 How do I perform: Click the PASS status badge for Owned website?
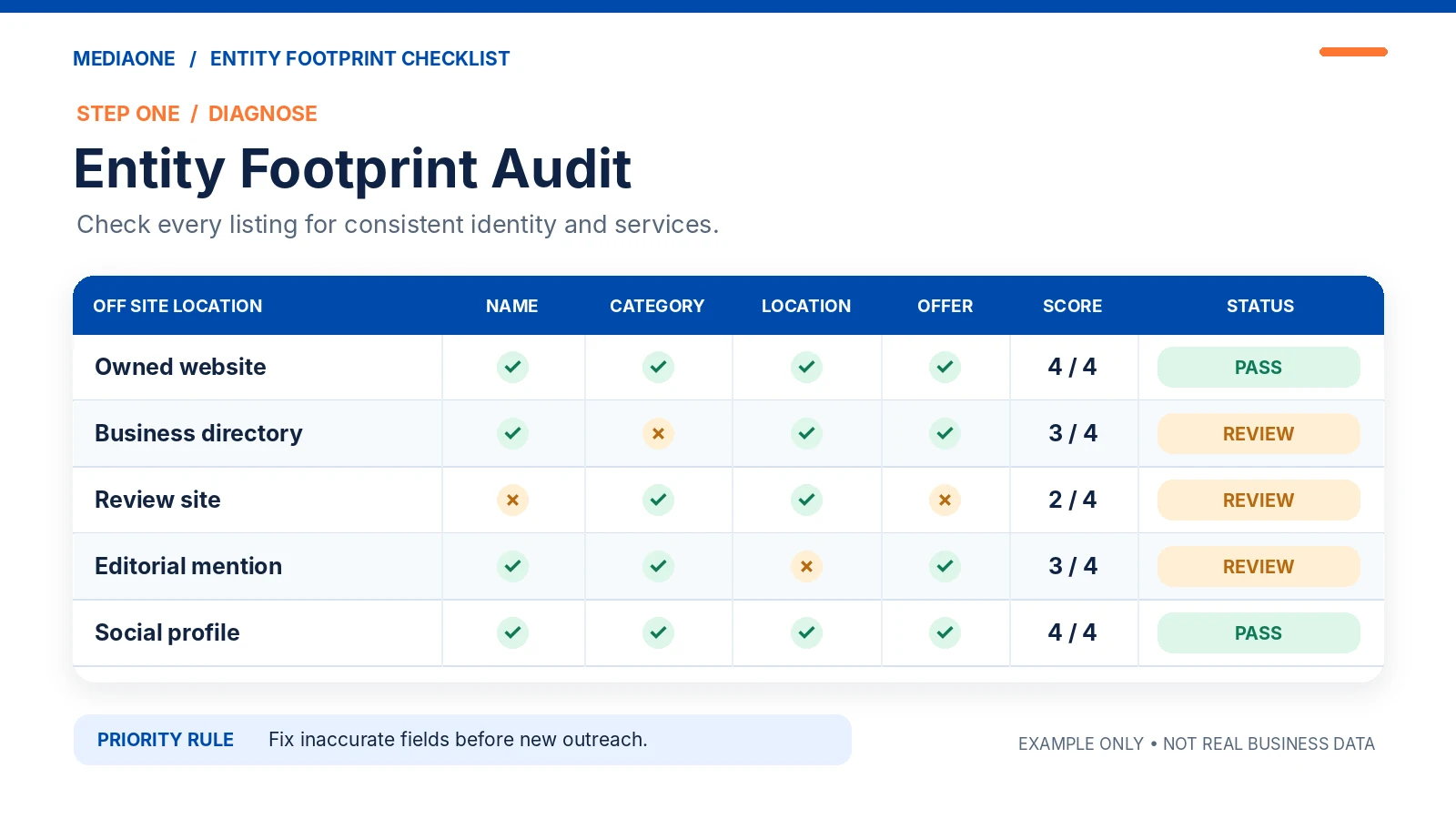[1259, 367]
